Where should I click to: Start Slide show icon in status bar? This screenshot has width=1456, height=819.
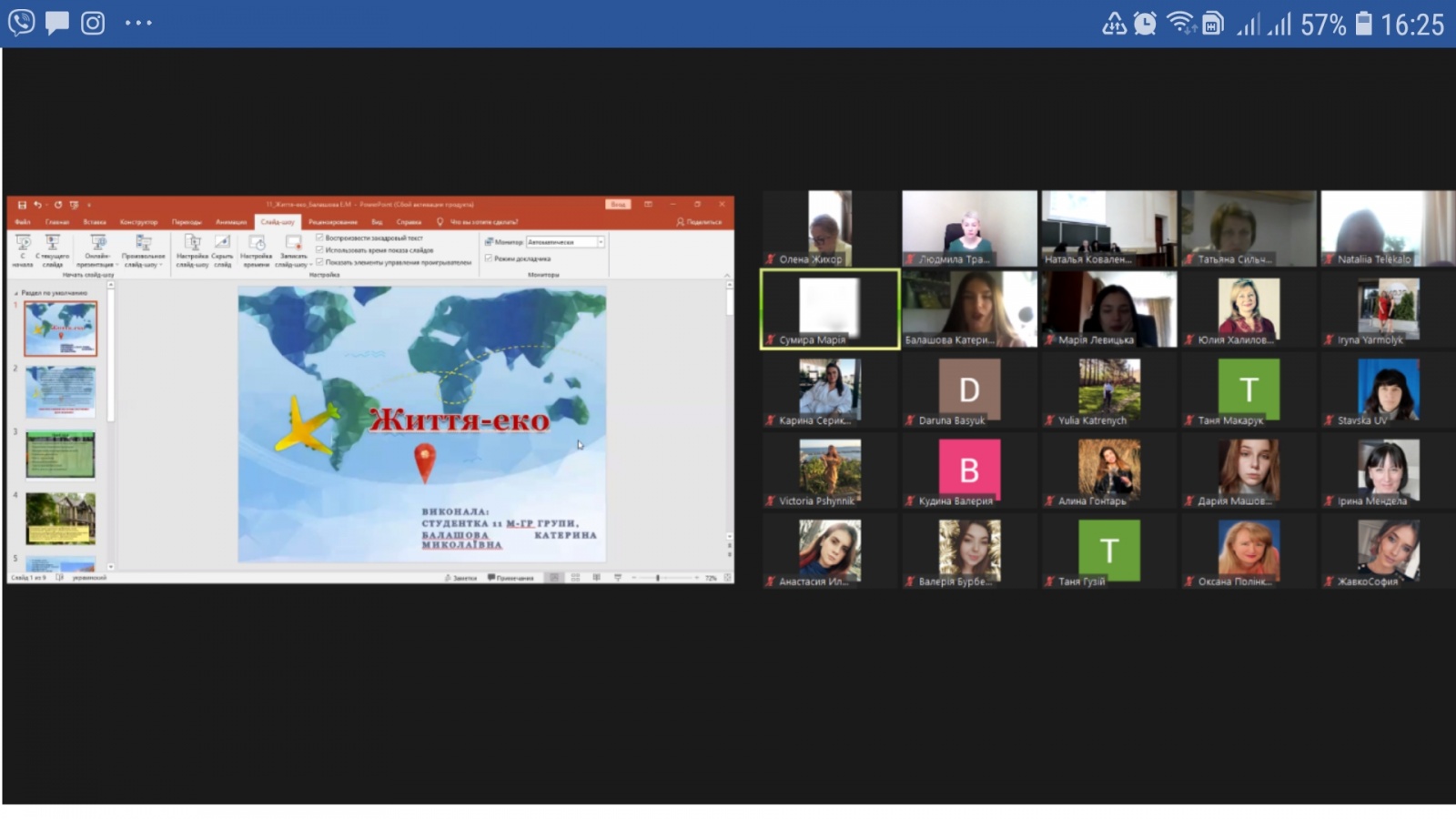pyautogui.click(x=618, y=578)
